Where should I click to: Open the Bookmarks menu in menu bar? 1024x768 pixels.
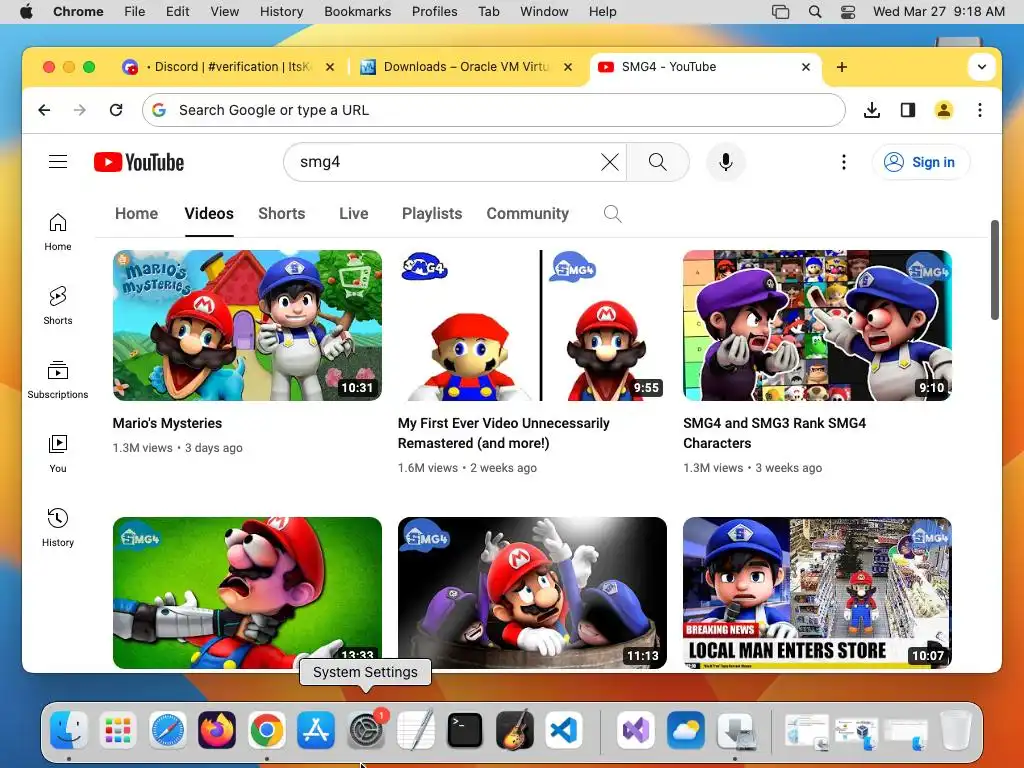coord(358,11)
